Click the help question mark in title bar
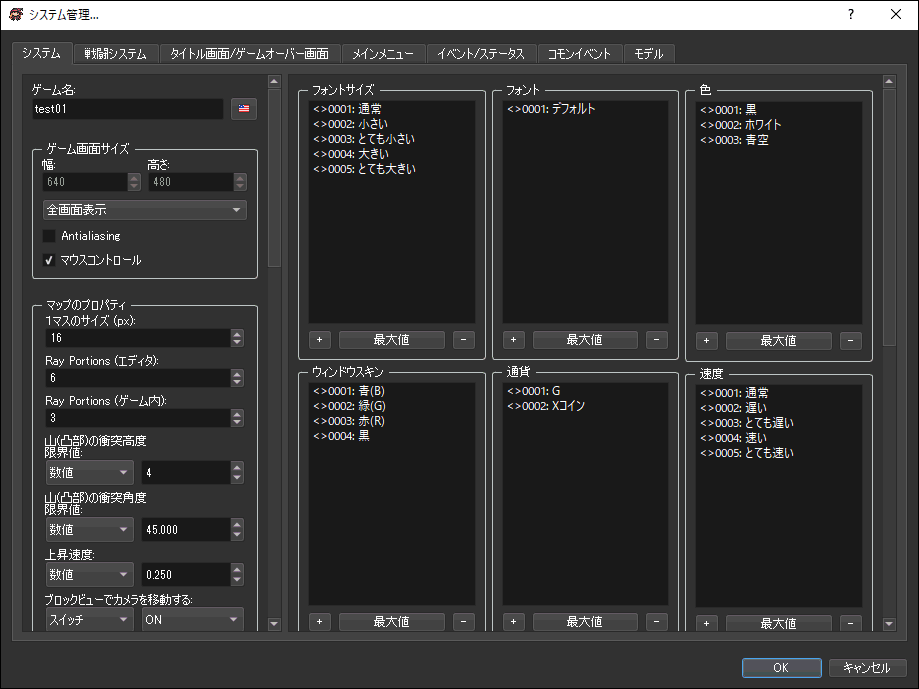Screen dimensions: 919x689 [x=850, y=14]
